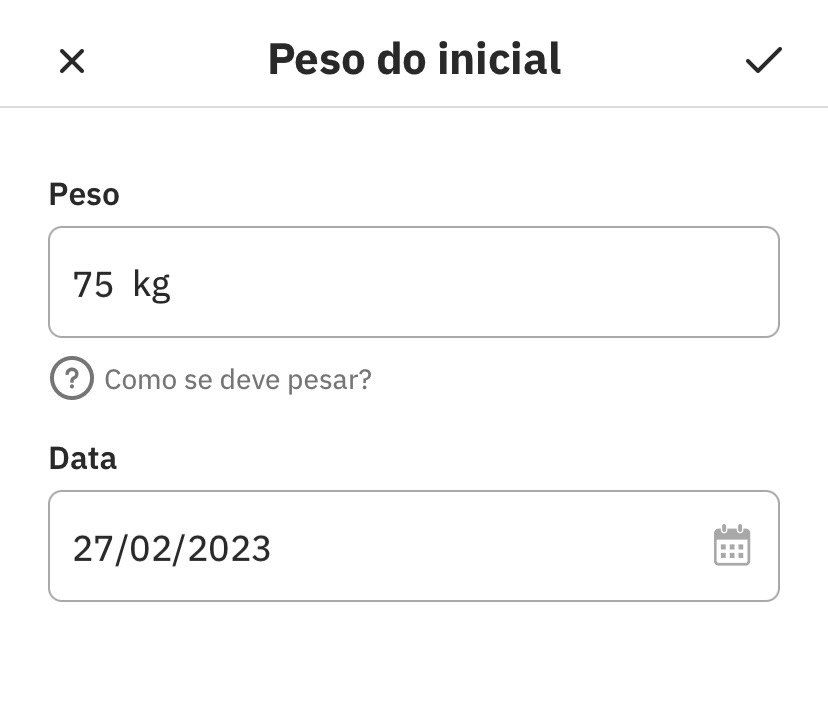Show the date picker from the calendar glyph
This screenshot has width=828, height=722.
732,545
